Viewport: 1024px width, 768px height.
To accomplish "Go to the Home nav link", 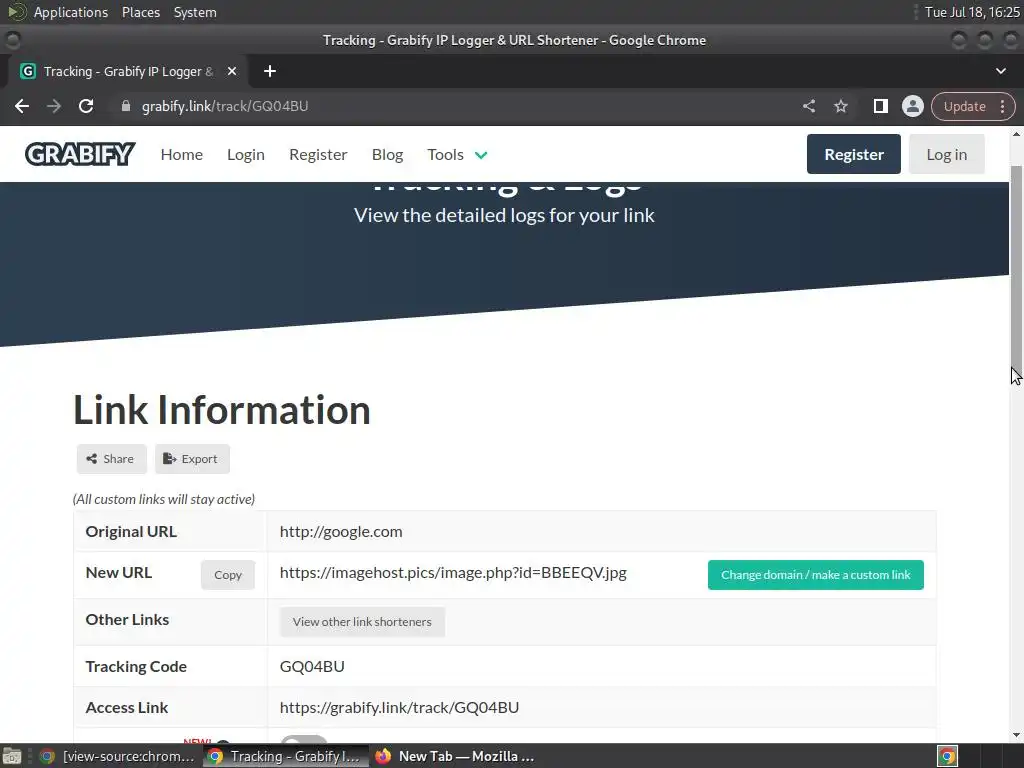I will [182, 155].
